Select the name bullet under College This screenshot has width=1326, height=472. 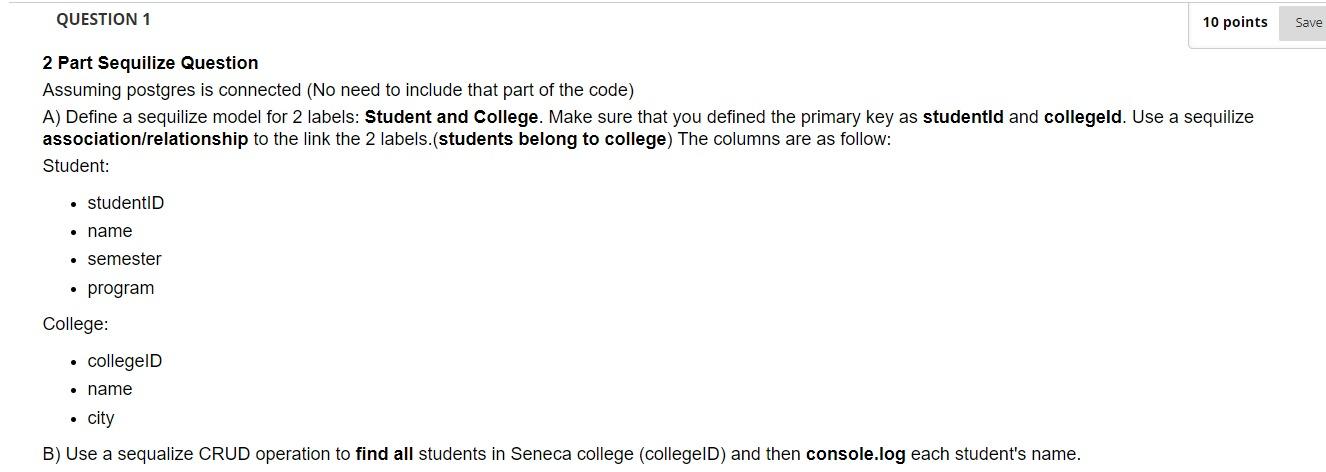tap(110, 389)
